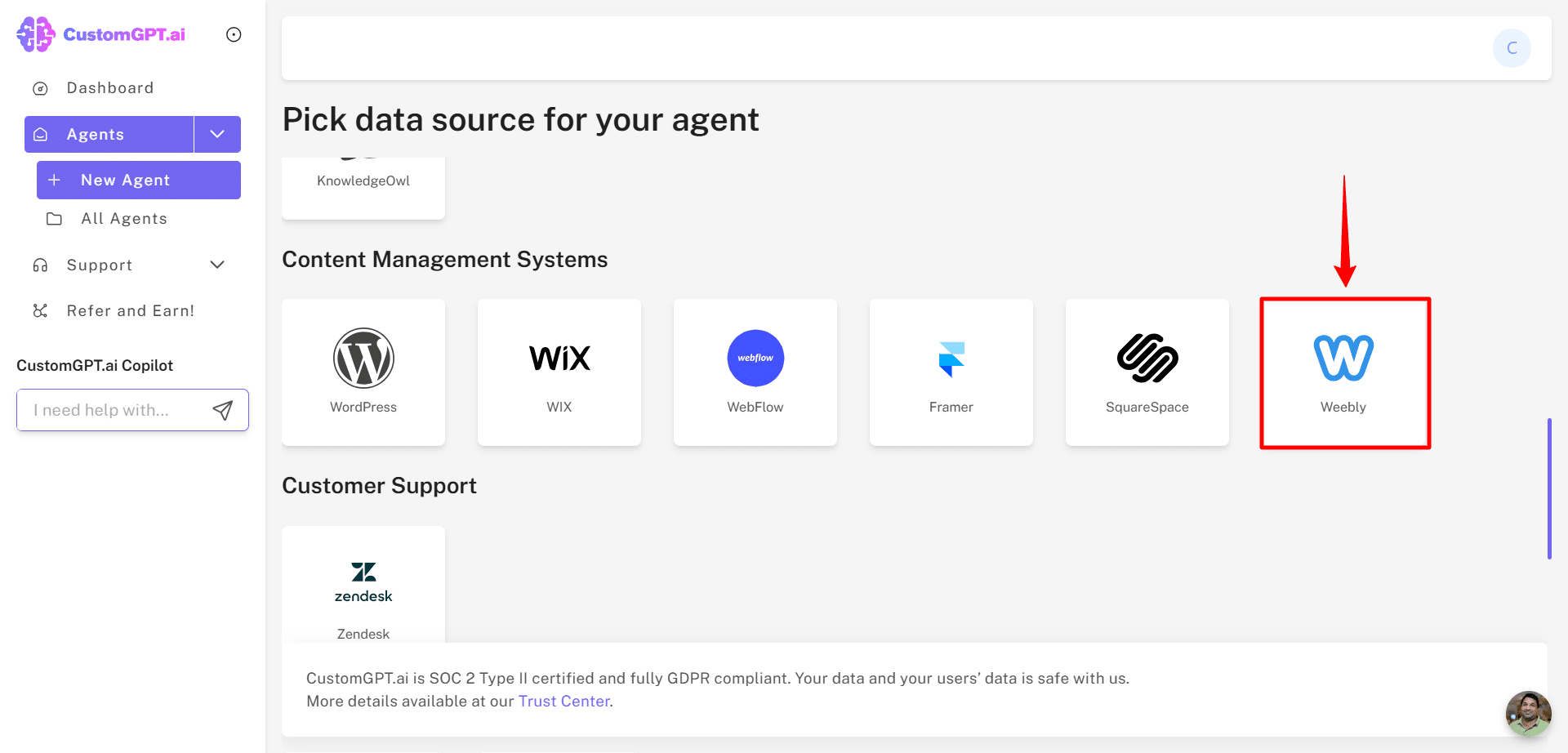Select the Agents menu item
The image size is (1568, 753).
coord(109,134)
